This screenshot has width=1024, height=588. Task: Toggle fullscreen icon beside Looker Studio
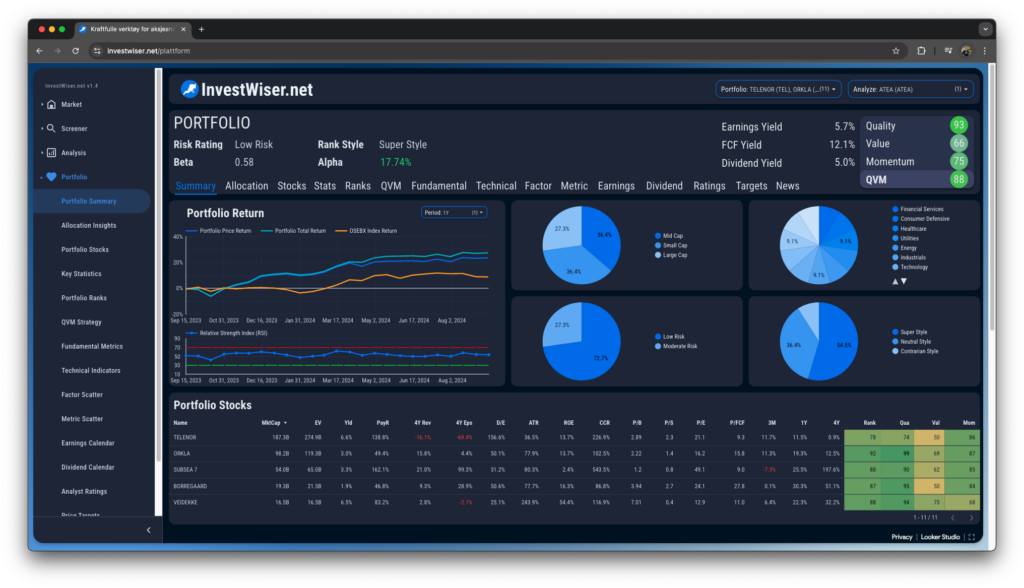click(972, 537)
